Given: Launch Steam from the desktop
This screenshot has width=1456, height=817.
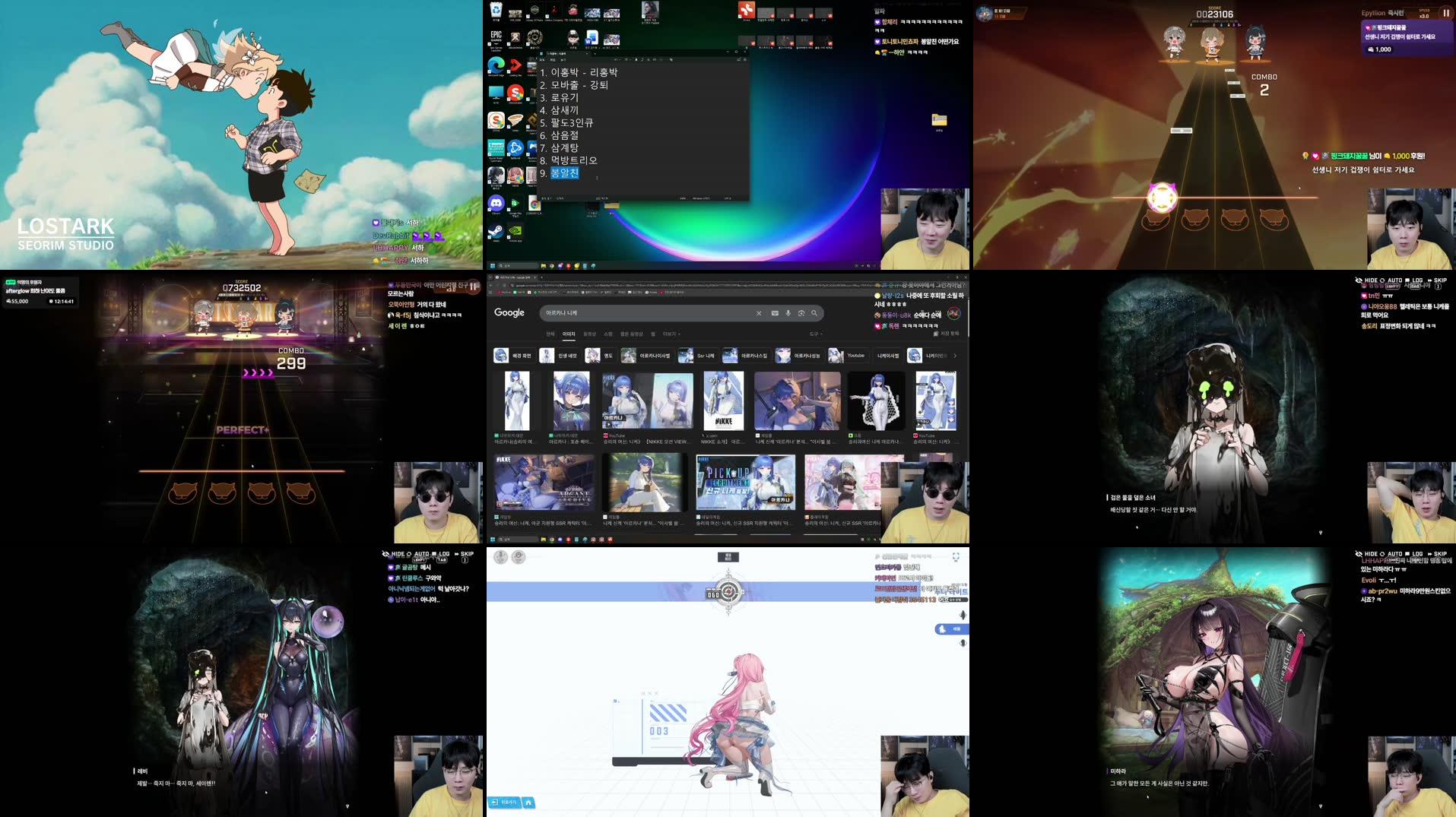Looking at the screenshot, I should (x=496, y=231).
